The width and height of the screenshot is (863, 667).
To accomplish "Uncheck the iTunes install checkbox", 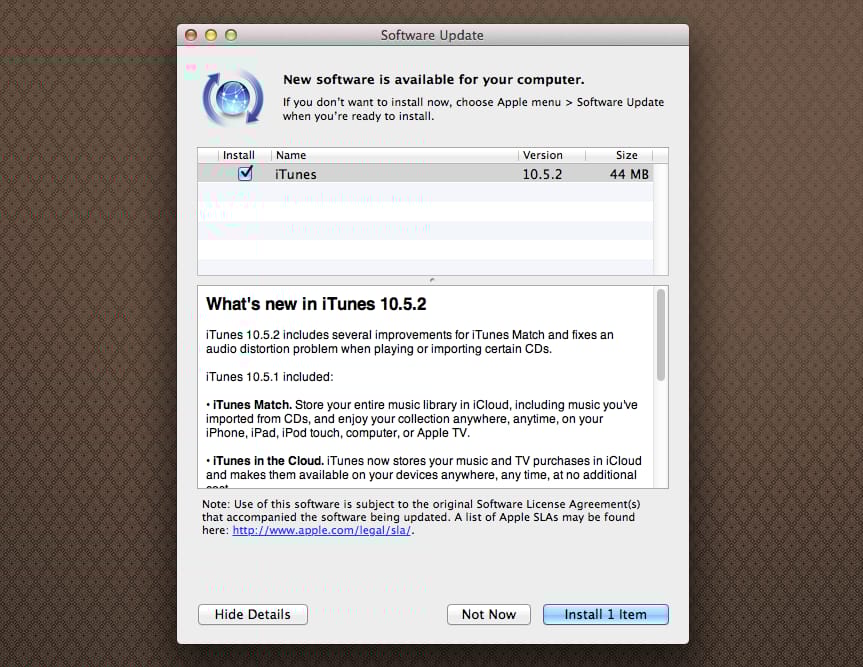I will [245, 174].
